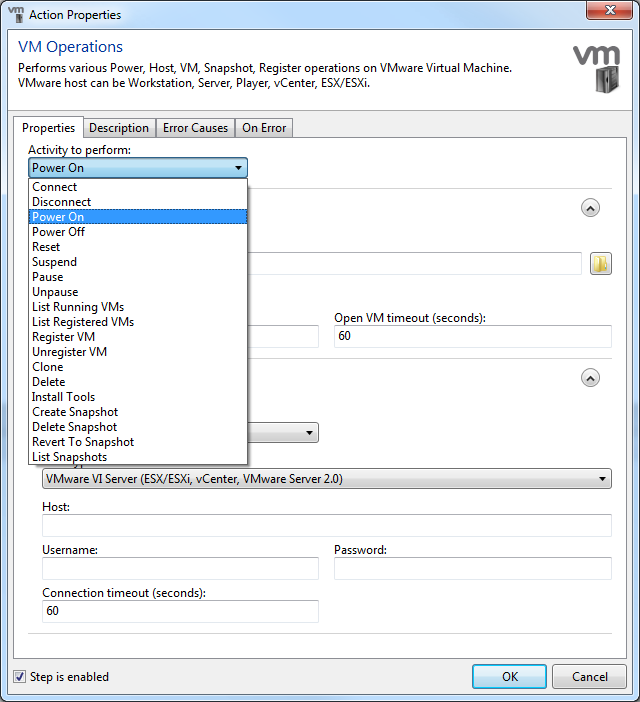Image resolution: width=640 pixels, height=702 pixels.
Task: Pick Delete from the activity list
Action: [x=138, y=382]
